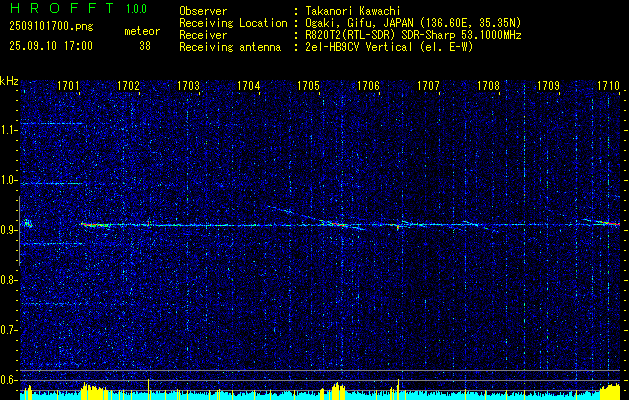This screenshot has height=400, width=629.
Task: Click time marker 1701
Action: (68, 85)
